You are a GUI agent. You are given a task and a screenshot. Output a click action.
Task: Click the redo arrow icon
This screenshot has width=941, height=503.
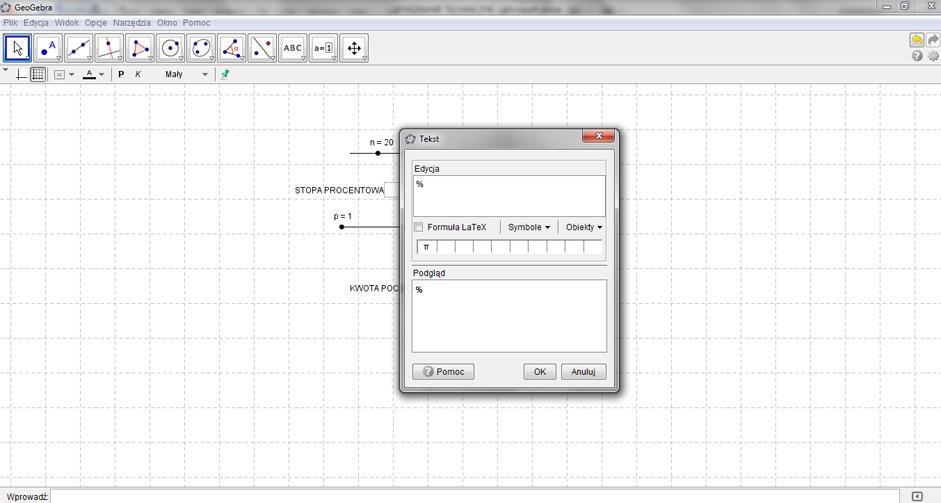[933, 40]
